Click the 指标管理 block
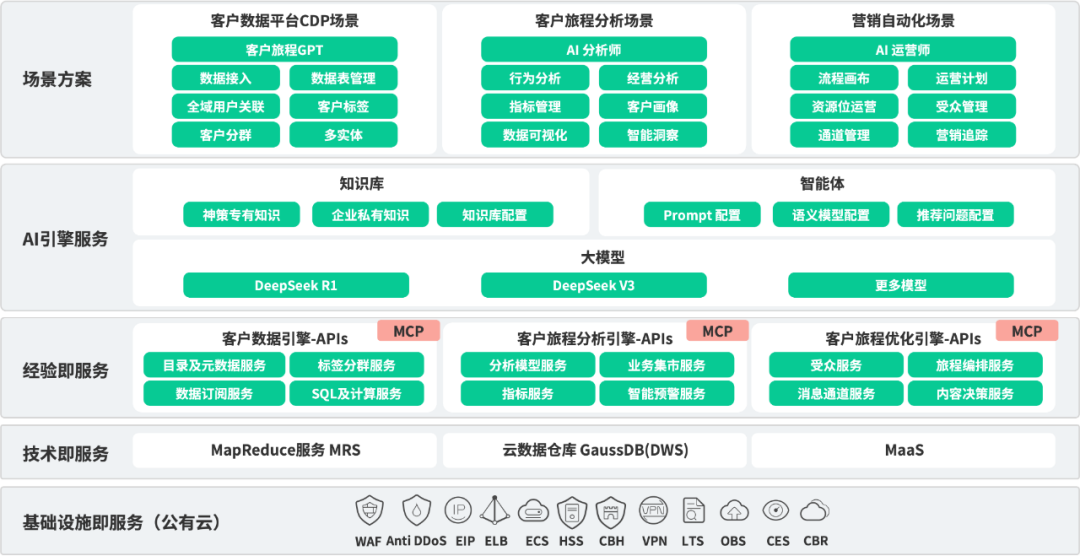The image size is (1080, 556). pos(535,106)
